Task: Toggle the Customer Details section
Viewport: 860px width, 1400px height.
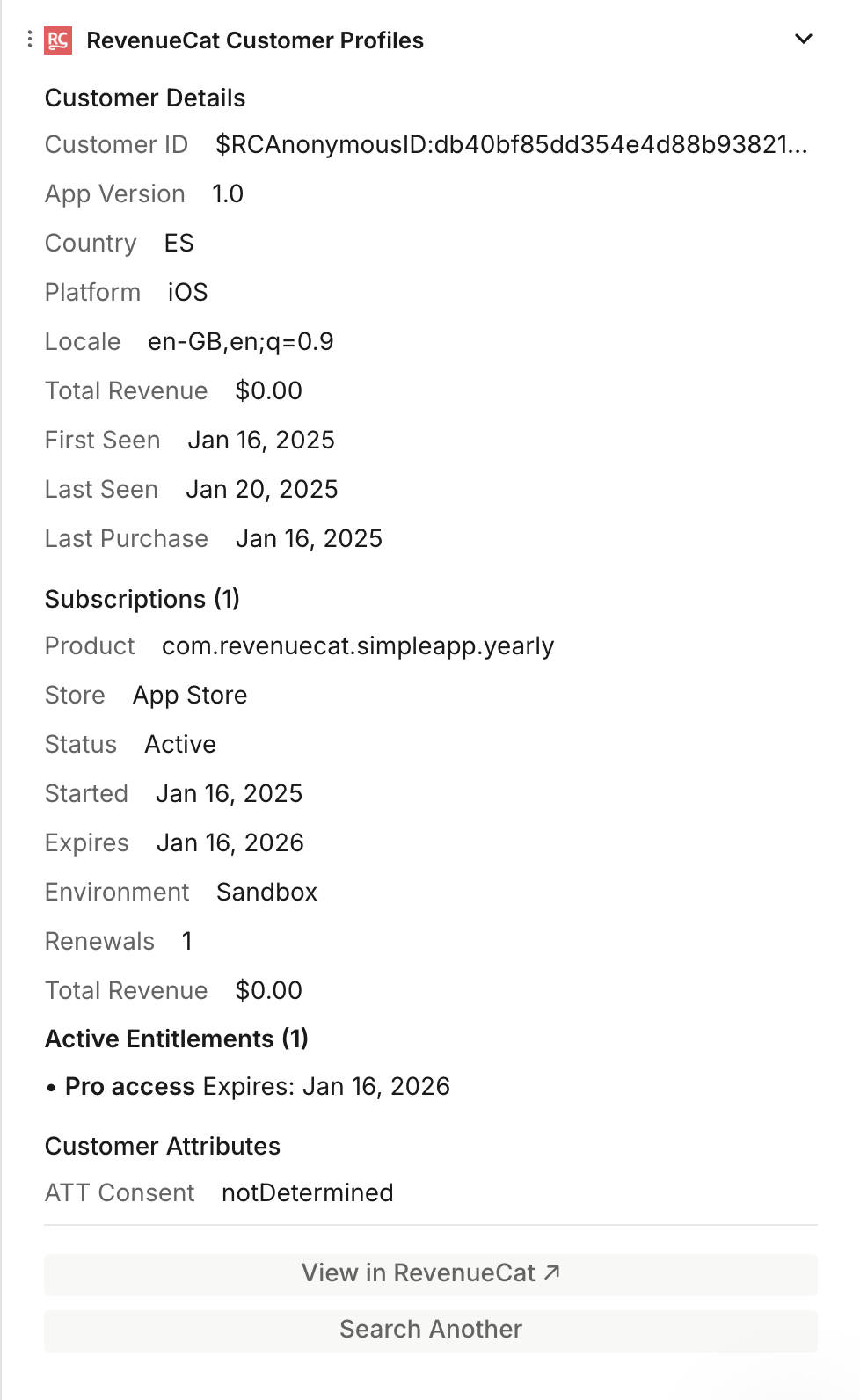Action: [x=144, y=98]
